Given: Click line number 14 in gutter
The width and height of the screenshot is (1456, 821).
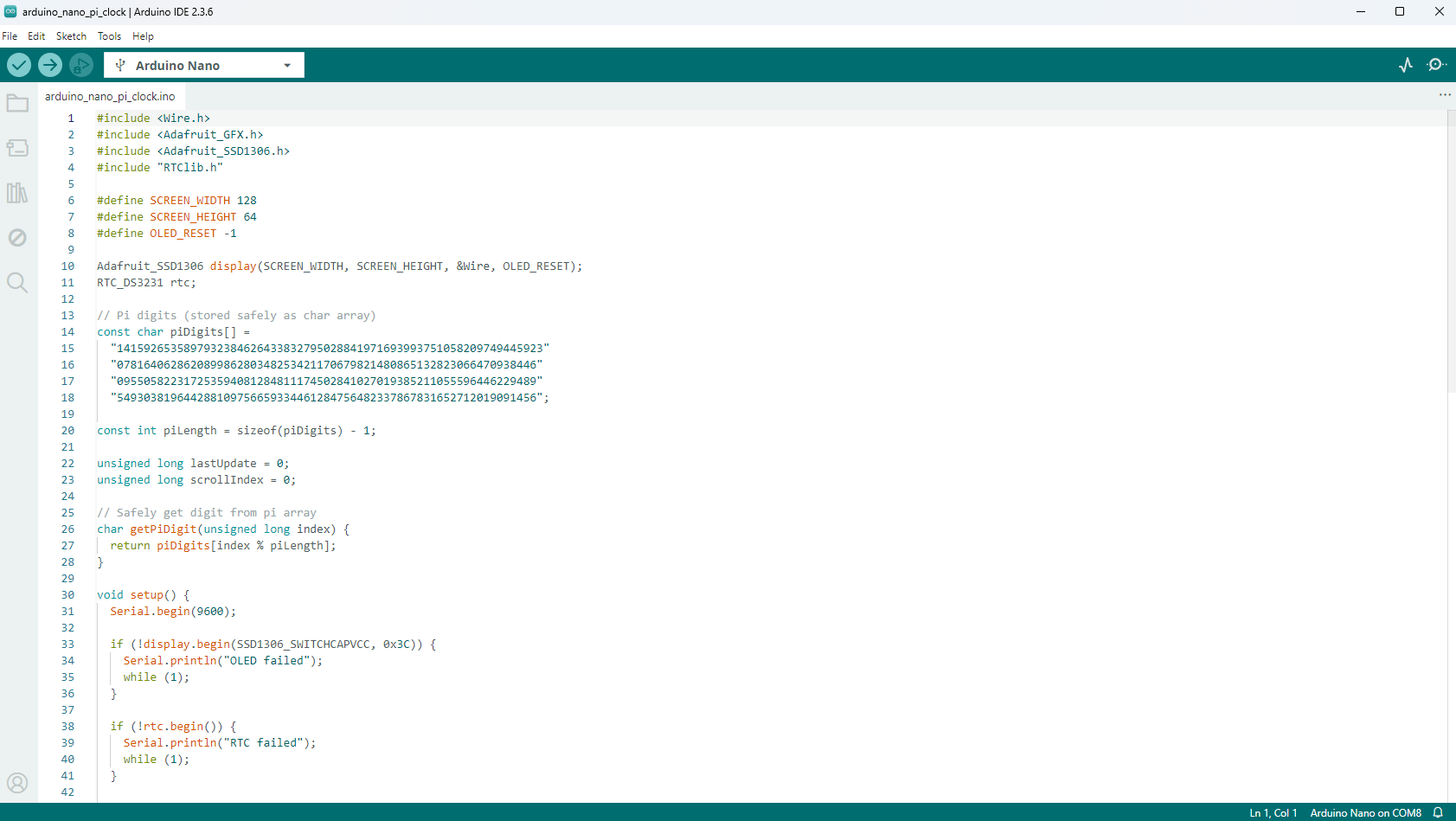Looking at the screenshot, I should [x=67, y=332].
